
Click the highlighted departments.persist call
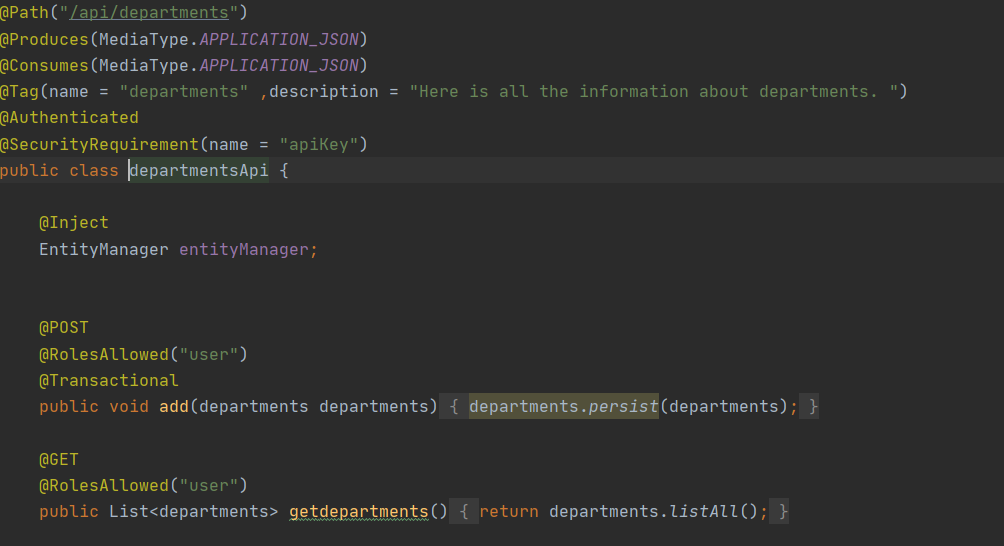coord(563,407)
